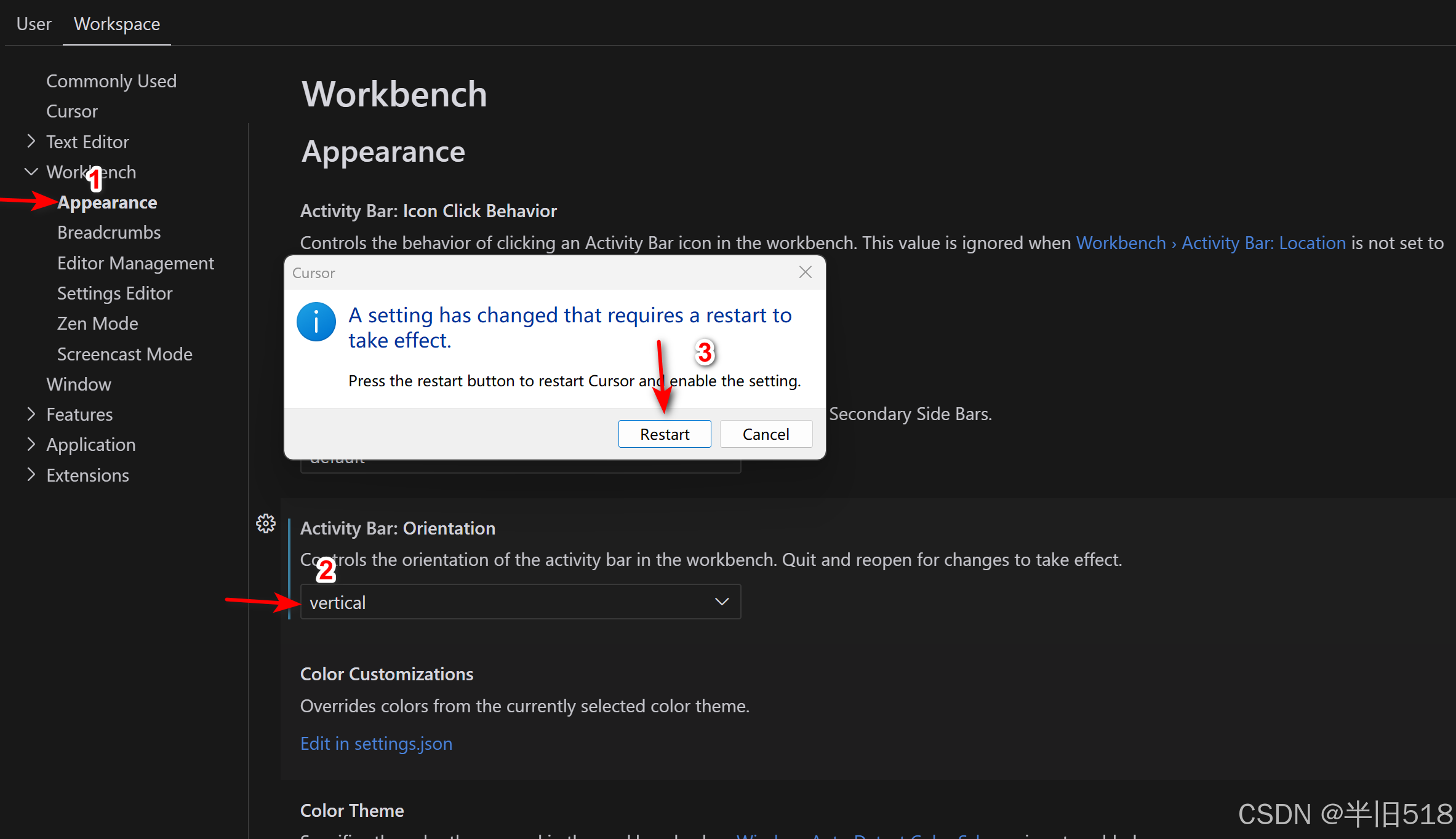This screenshot has width=1456, height=839.
Task: Collapse the Workbench tree section
Action: coord(31,172)
